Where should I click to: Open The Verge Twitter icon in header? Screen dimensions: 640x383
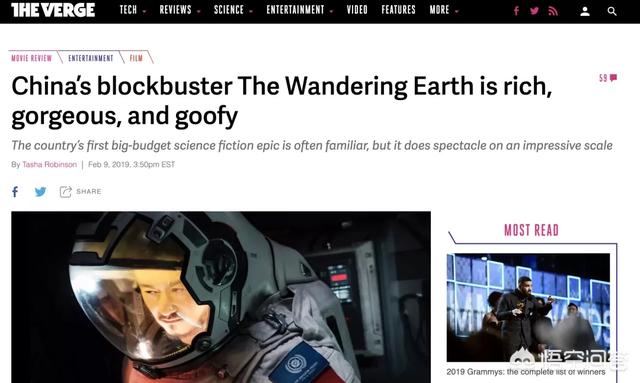click(534, 11)
